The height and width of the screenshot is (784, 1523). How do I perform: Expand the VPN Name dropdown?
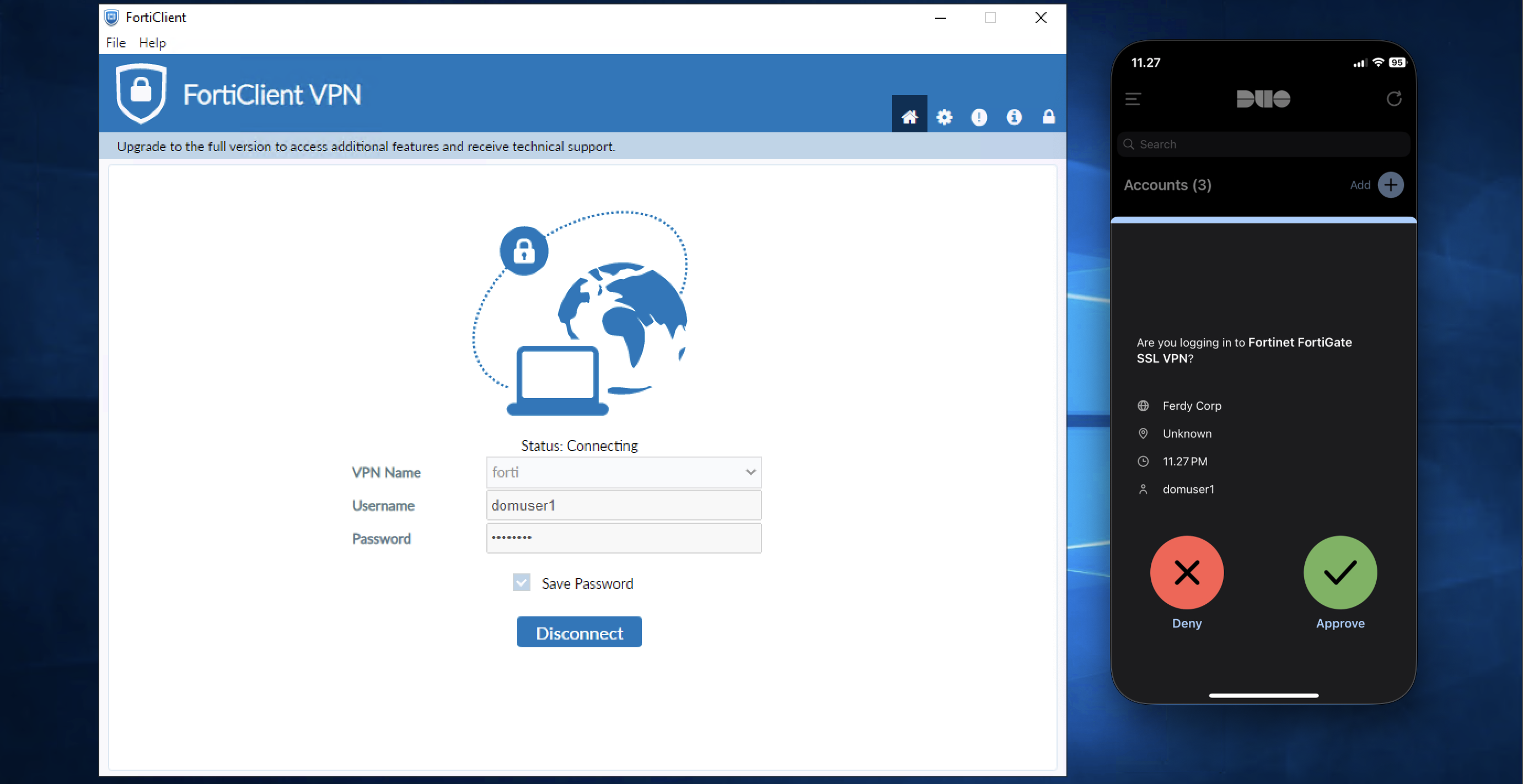[x=750, y=472]
